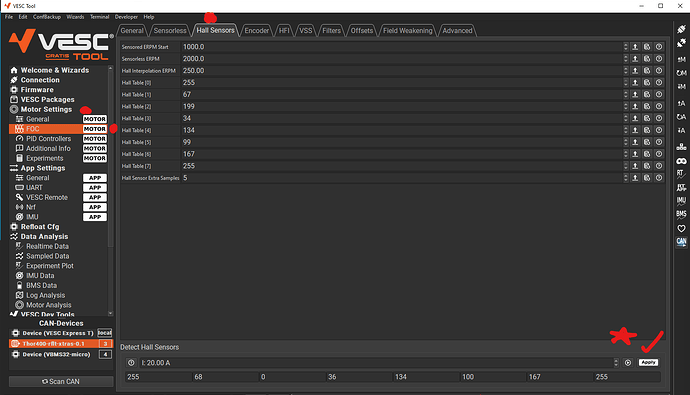The image size is (690, 395).
Task: Select Connection in sidebar
Action: [x=40, y=80]
